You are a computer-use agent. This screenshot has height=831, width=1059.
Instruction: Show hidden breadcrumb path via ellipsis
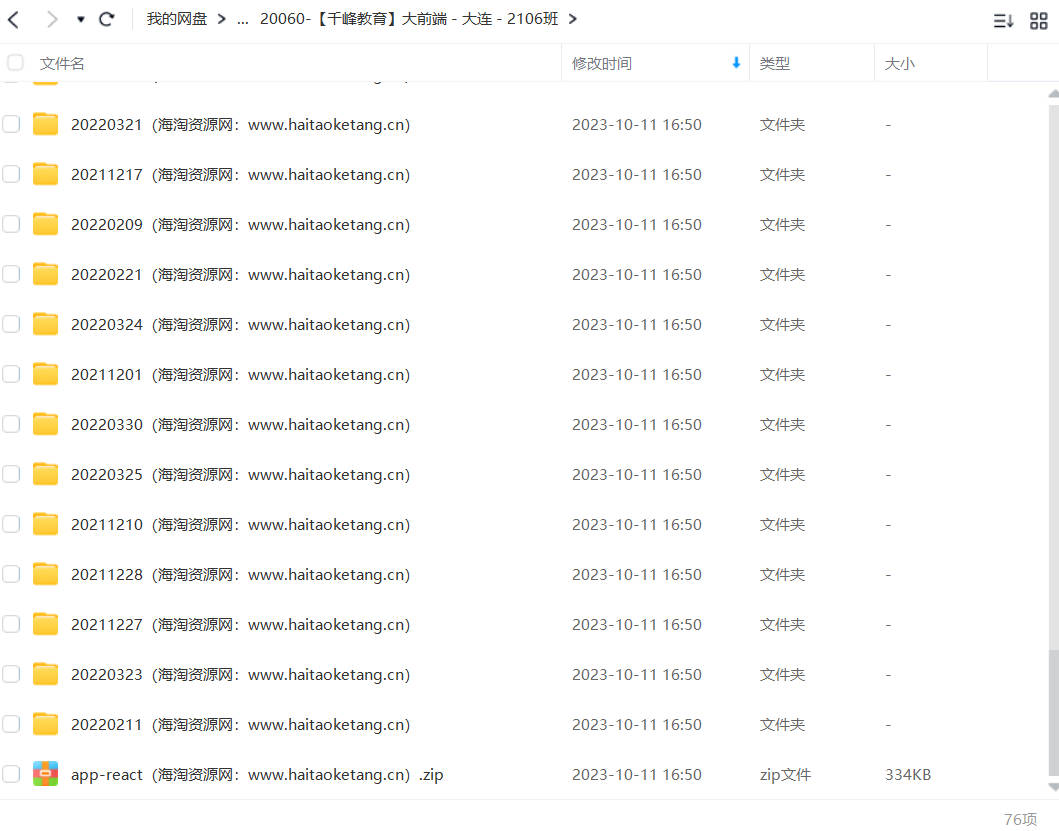(x=242, y=20)
